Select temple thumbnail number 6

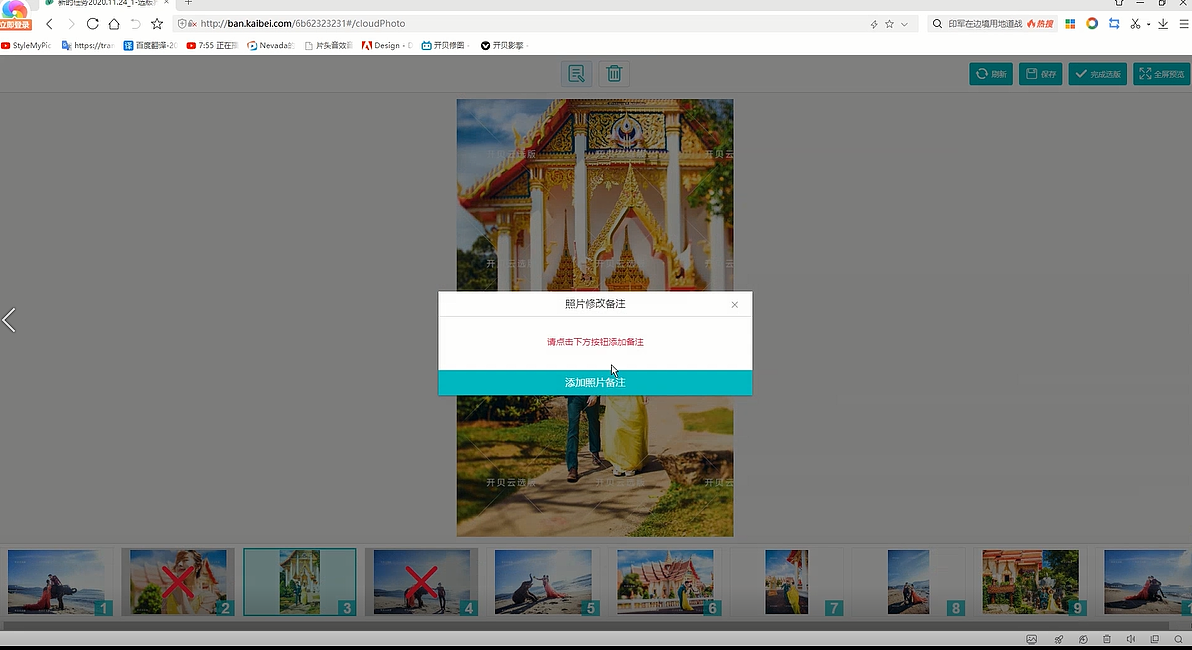tap(665, 582)
